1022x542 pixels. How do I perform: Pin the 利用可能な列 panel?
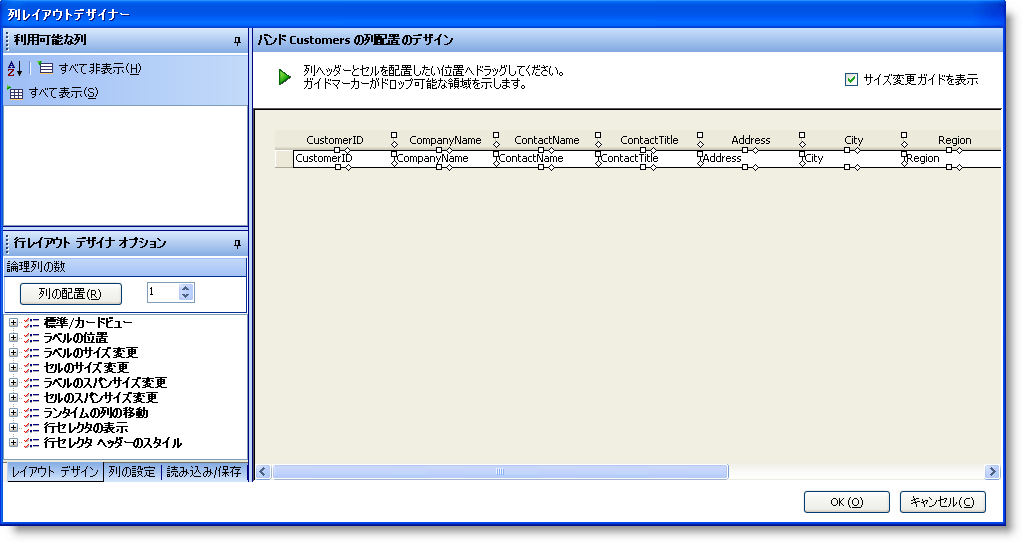point(237,40)
